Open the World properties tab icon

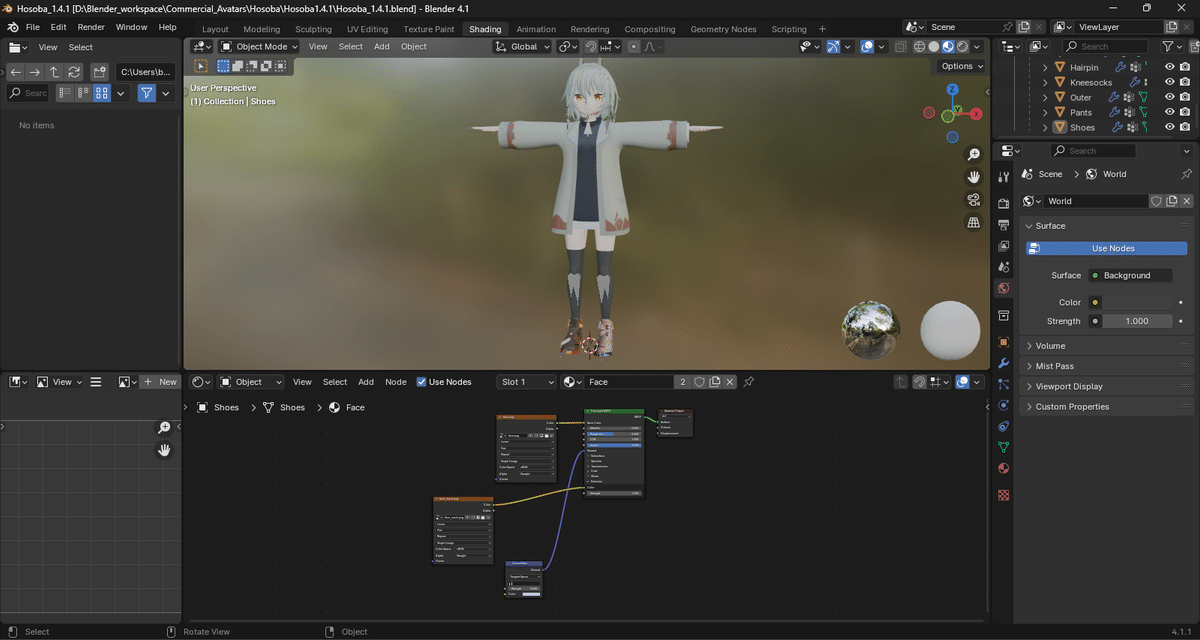1004,288
